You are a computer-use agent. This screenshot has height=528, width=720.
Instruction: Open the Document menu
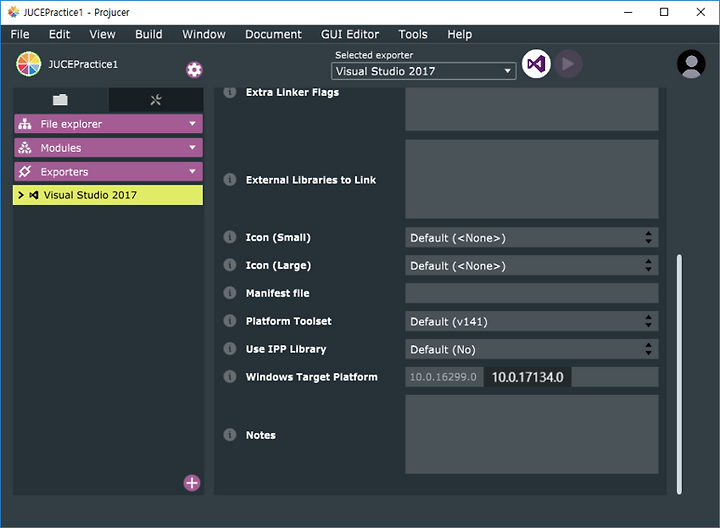point(273,34)
